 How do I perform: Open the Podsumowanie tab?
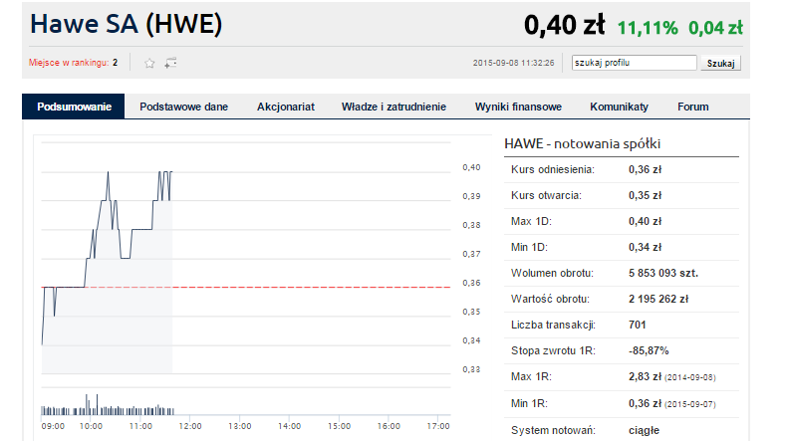pos(74,106)
